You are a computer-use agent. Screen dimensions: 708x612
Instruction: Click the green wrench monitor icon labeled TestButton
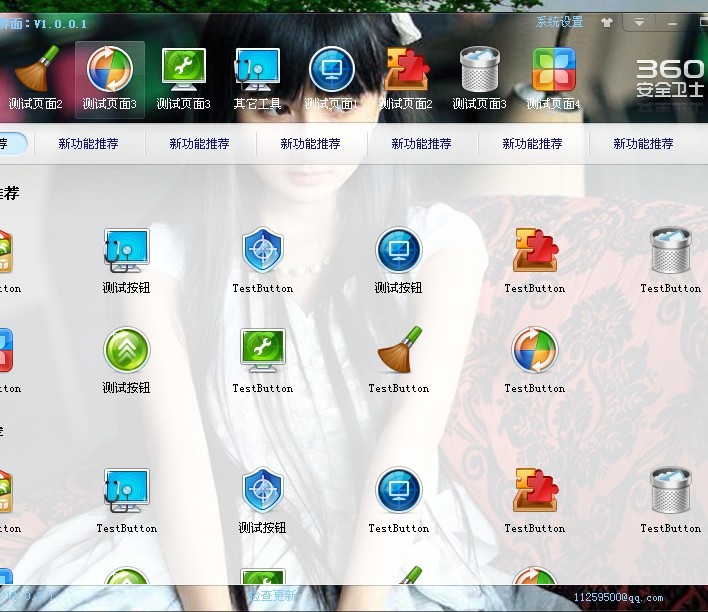(x=263, y=360)
